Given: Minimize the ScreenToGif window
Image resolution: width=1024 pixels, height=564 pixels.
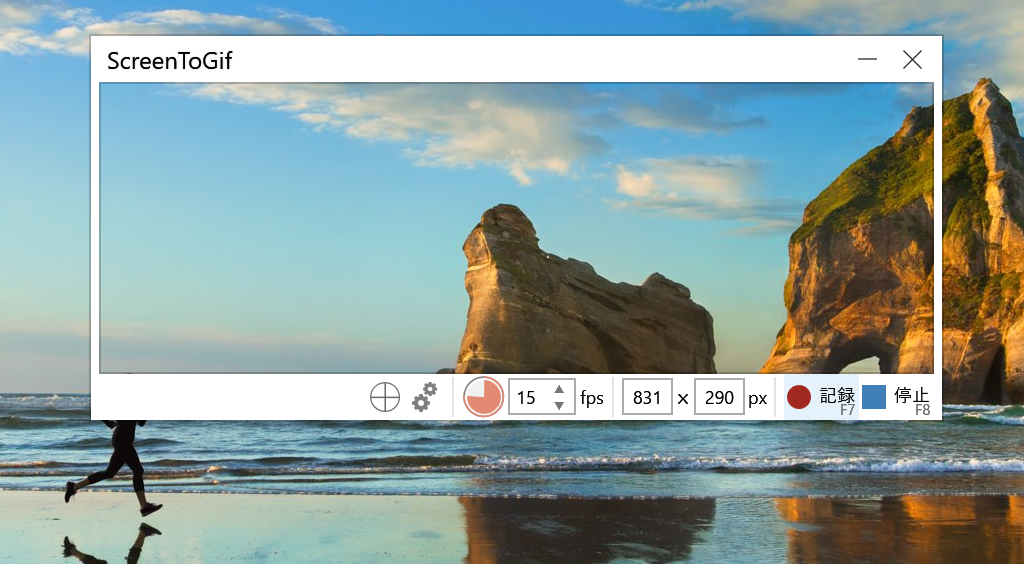Looking at the screenshot, I should (867, 59).
